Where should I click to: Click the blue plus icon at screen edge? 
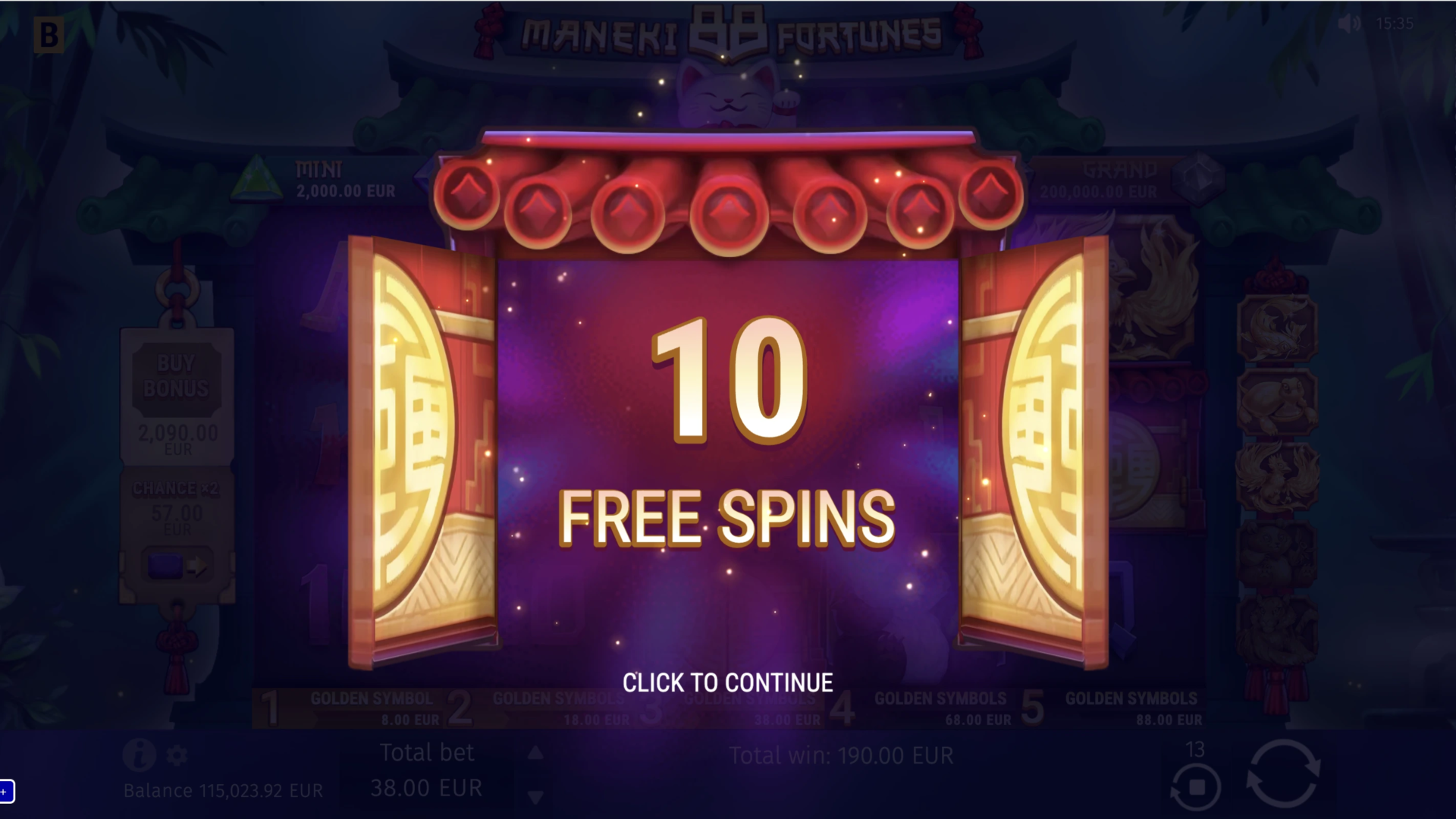pyautogui.click(x=6, y=792)
